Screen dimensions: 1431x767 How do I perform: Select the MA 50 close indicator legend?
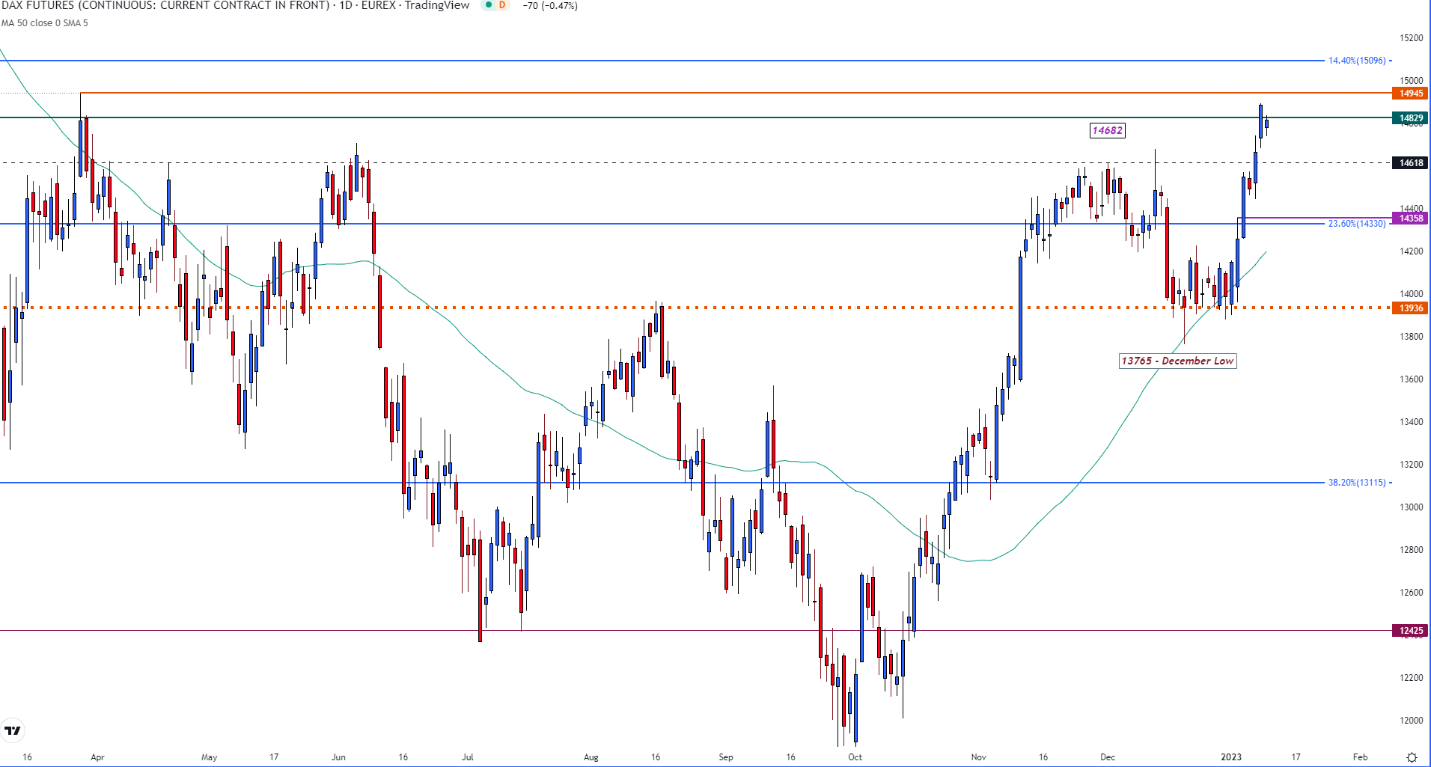pyautogui.click(x=45, y=23)
